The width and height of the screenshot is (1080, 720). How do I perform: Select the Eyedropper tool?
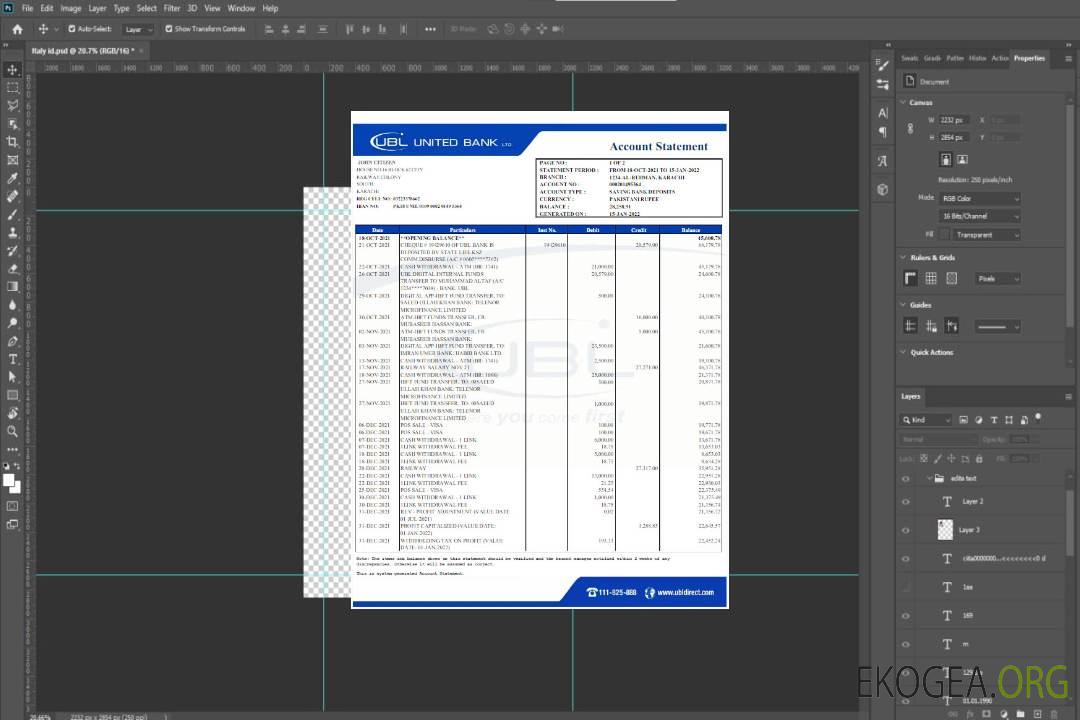pos(12,178)
